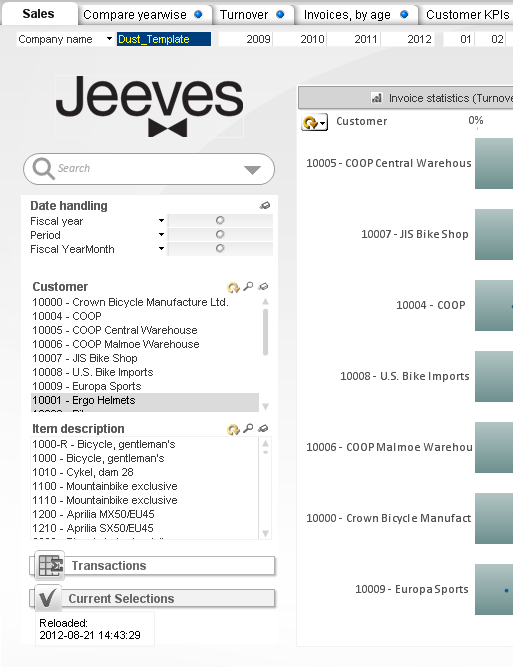Open search in Customer list box
The image size is (513, 667).
point(248,286)
